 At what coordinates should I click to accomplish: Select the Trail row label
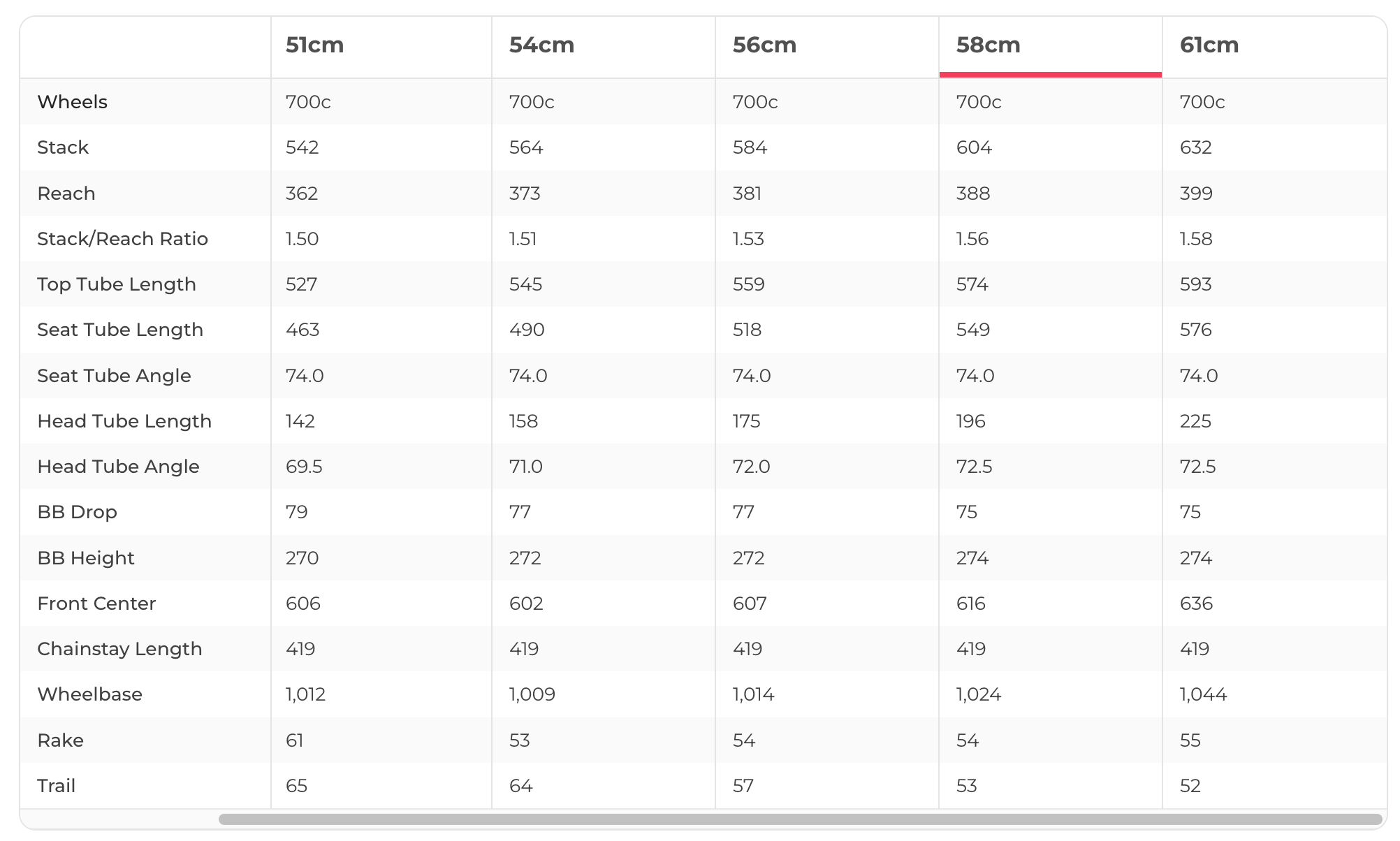coord(56,786)
